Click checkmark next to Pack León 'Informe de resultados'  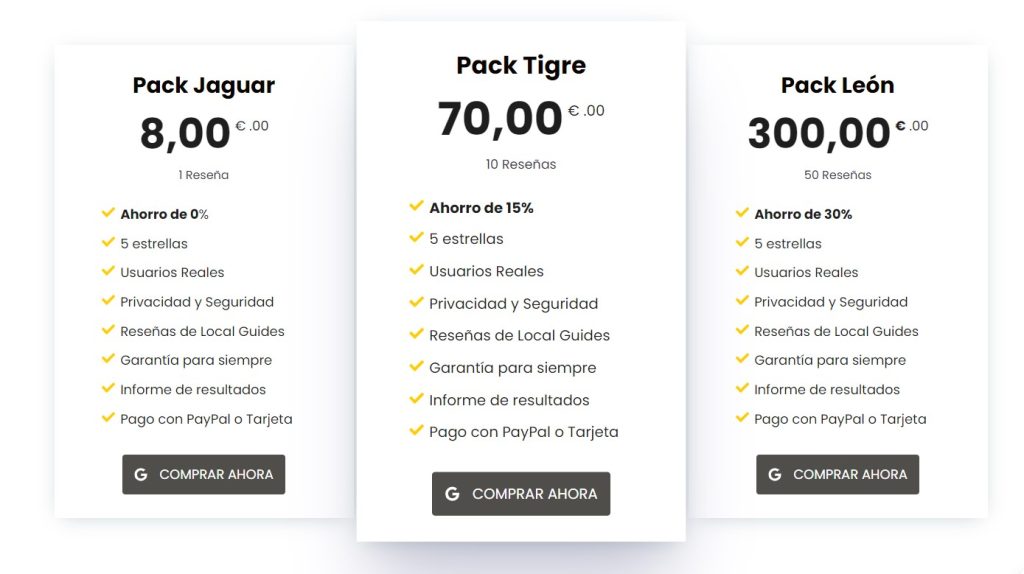[742, 388]
